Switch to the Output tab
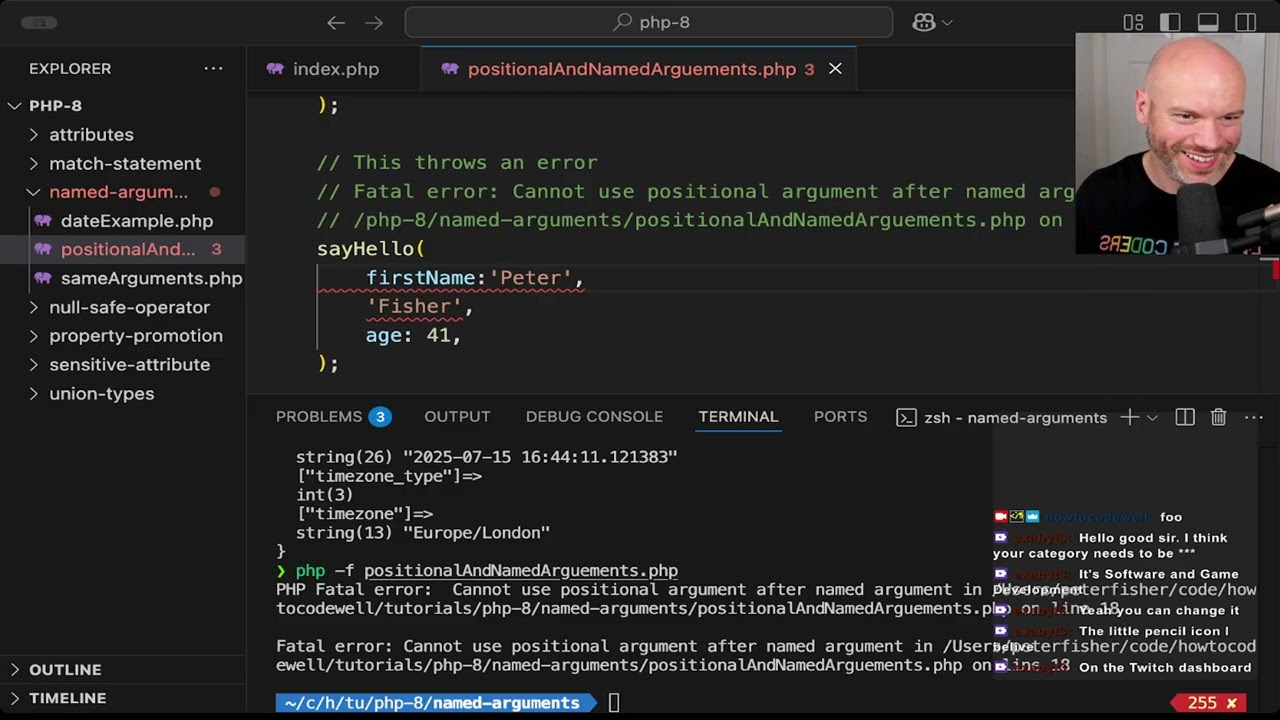Screen dimensions: 1280x720 pyautogui.click(x=457, y=417)
